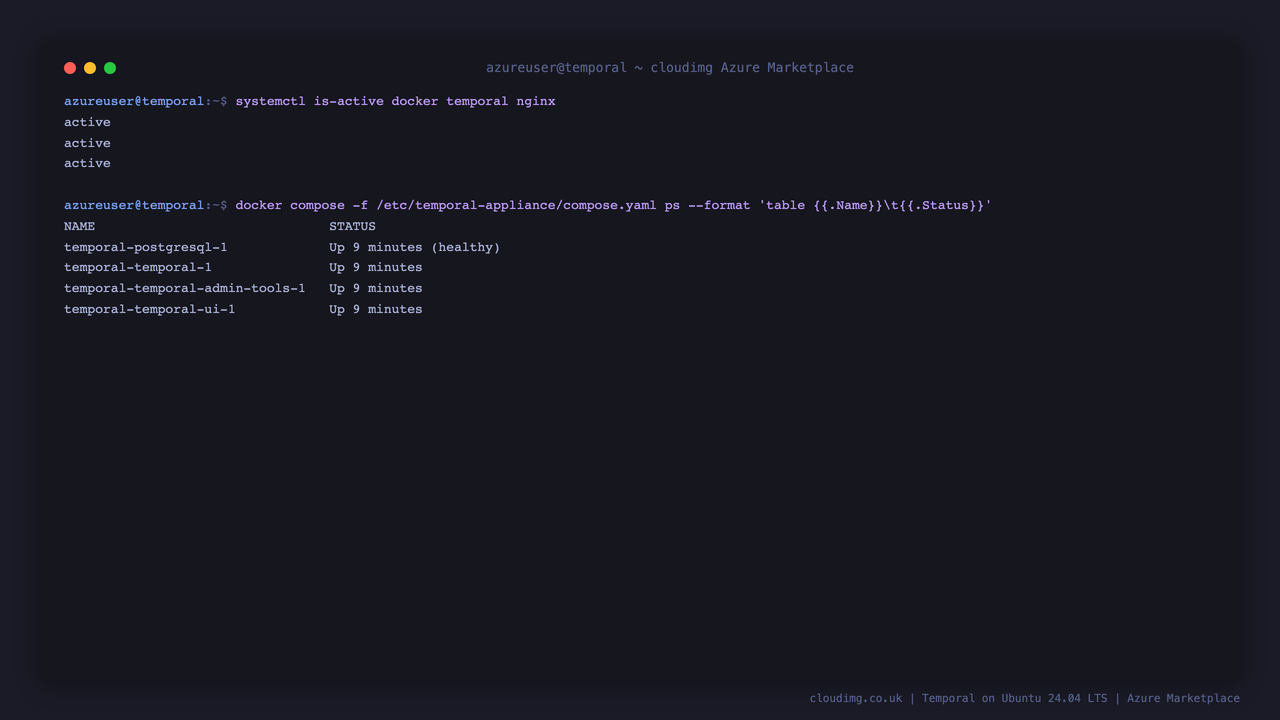Screen dimensions: 1280x720
Task: Select container name 'temporal-temporal-admin-tools-1'
Action: pos(184,288)
